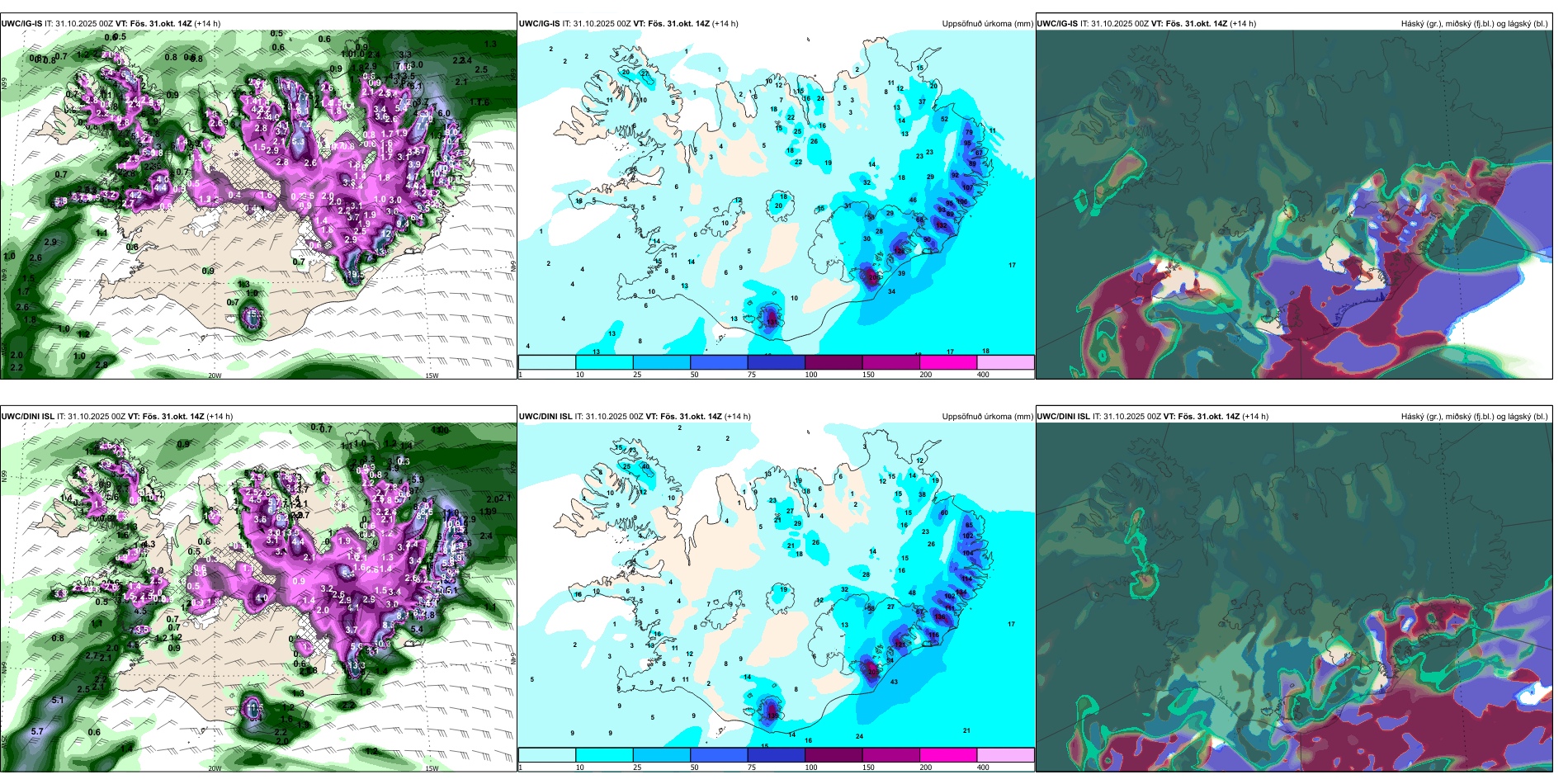Click the 100–150 mm swatch in the UWC/IG-IS legend

click(x=834, y=362)
